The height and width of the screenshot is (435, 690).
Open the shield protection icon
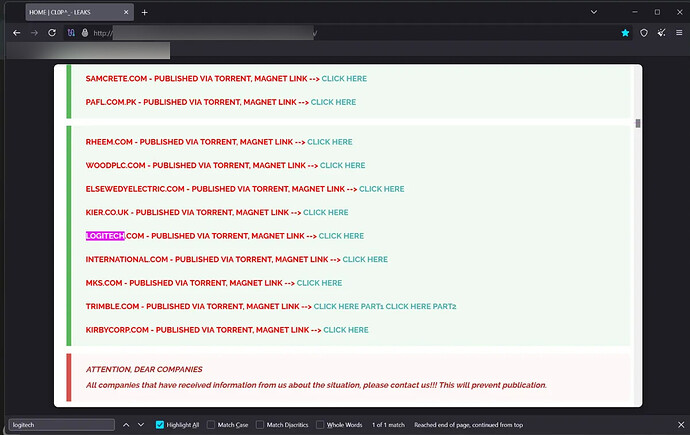[644, 33]
